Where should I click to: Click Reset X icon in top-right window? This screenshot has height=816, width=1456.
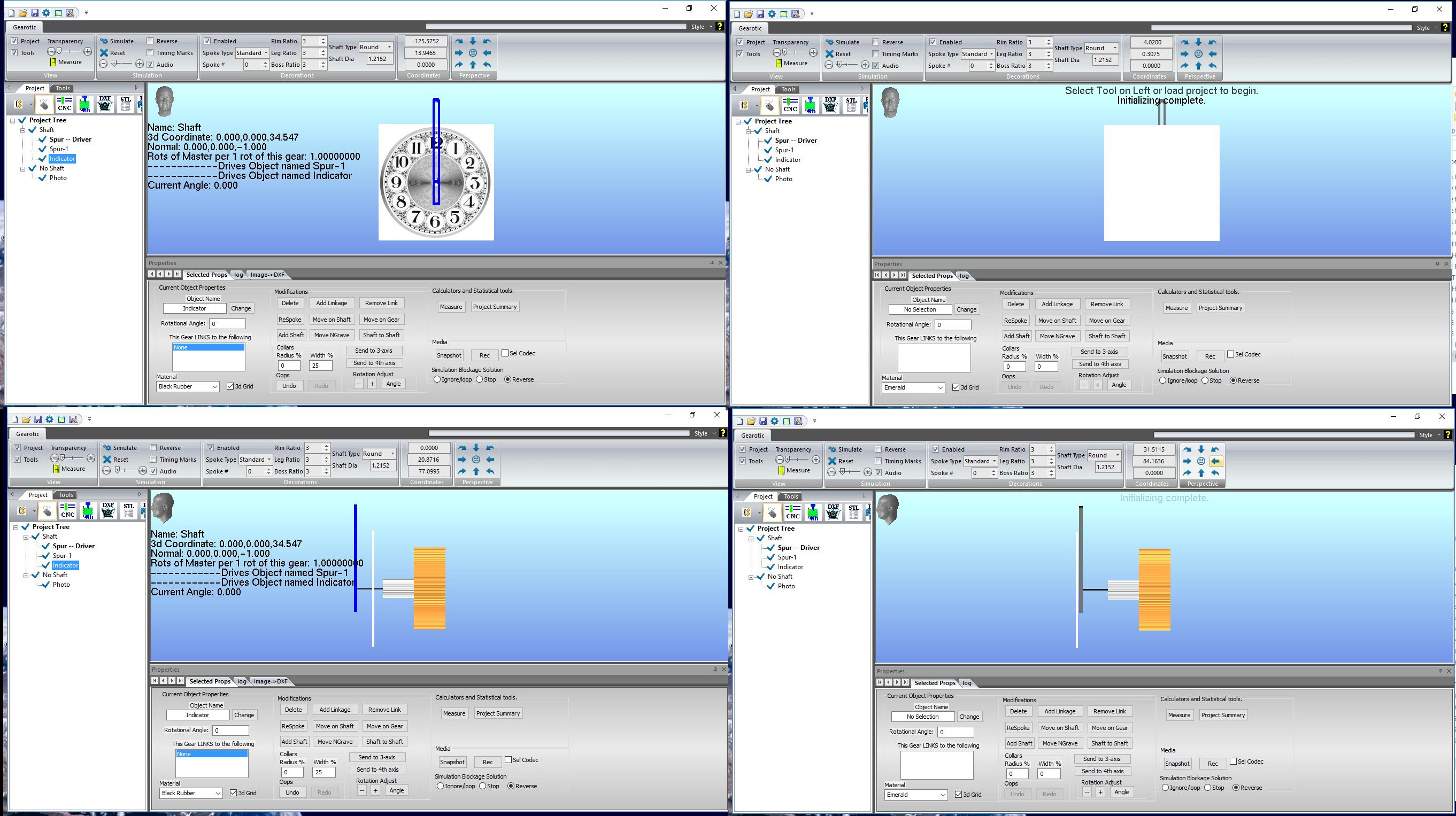[x=829, y=54]
